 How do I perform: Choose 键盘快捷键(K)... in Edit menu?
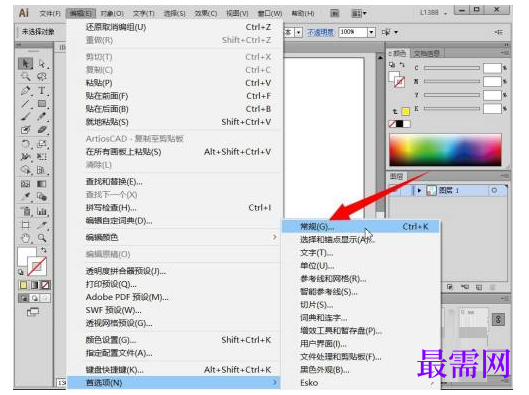click(174, 370)
